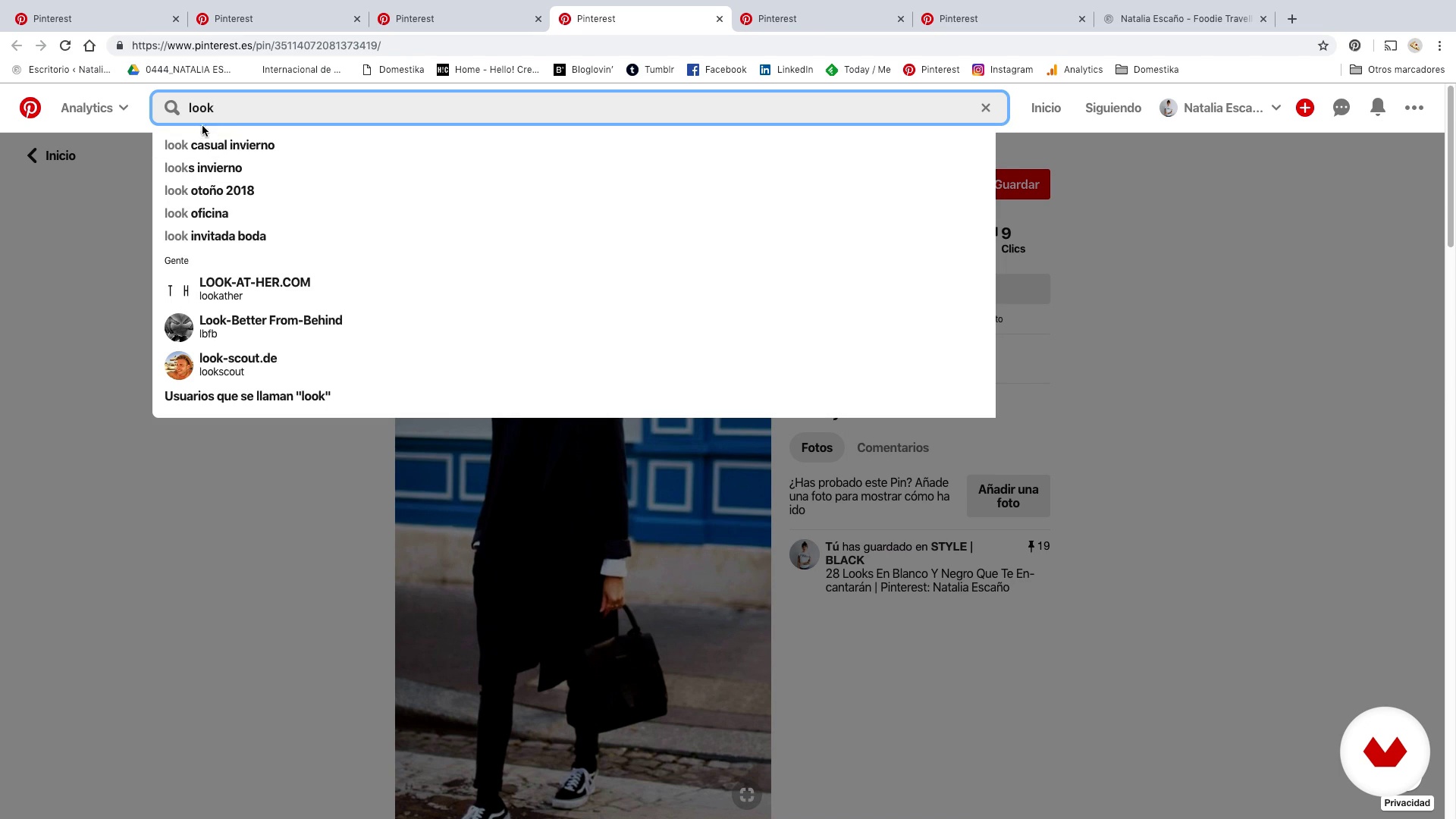Viewport: 1456px width, 819px height.
Task: Click the browser home icon
Action: click(89, 45)
